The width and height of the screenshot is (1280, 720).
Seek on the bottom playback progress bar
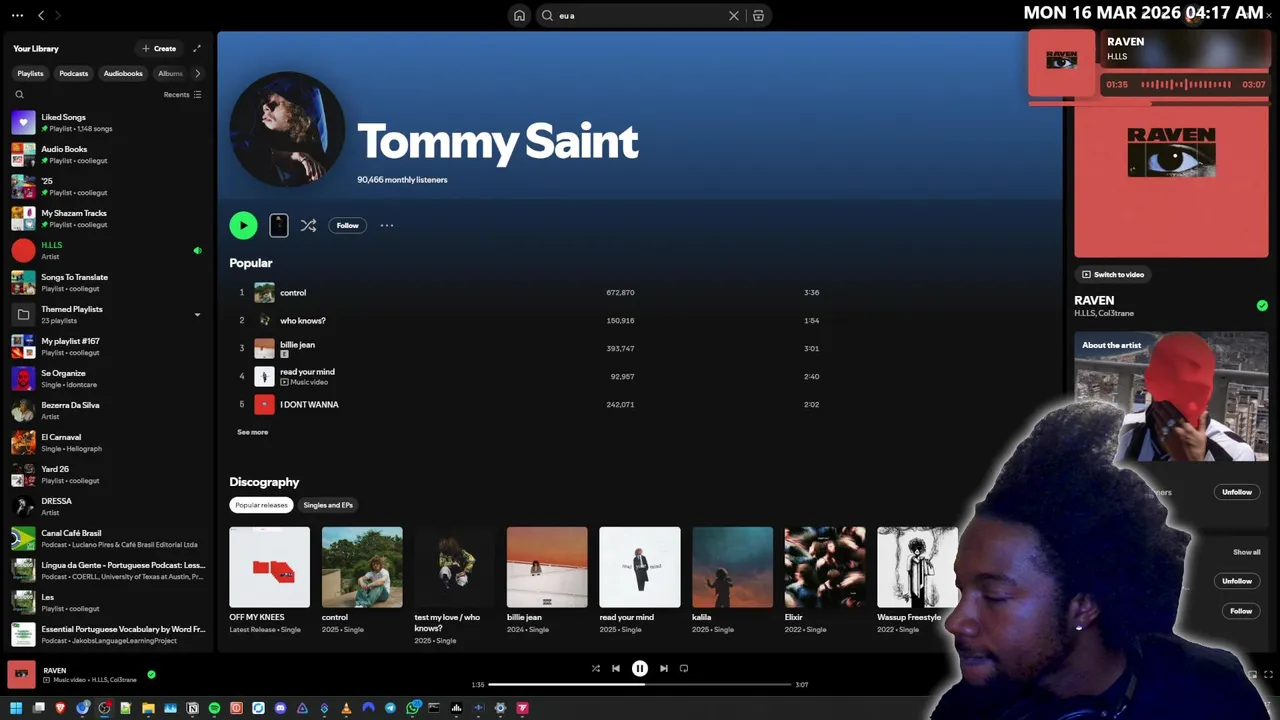(640, 685)
